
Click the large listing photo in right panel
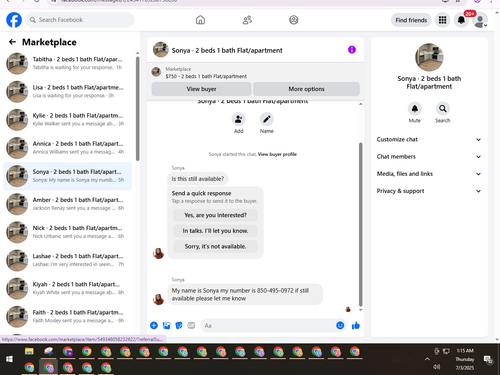tap(429, 57)
